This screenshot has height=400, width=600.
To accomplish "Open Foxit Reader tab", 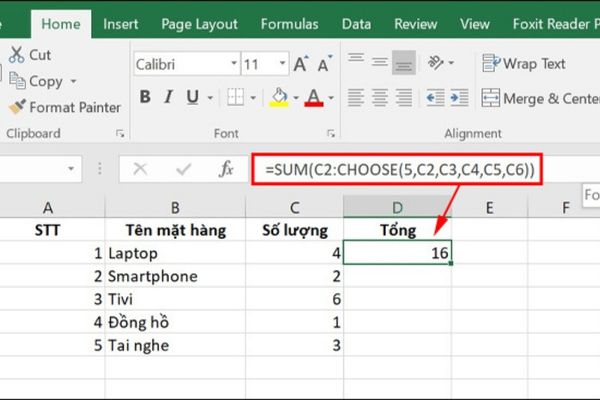I will point(554,24).
